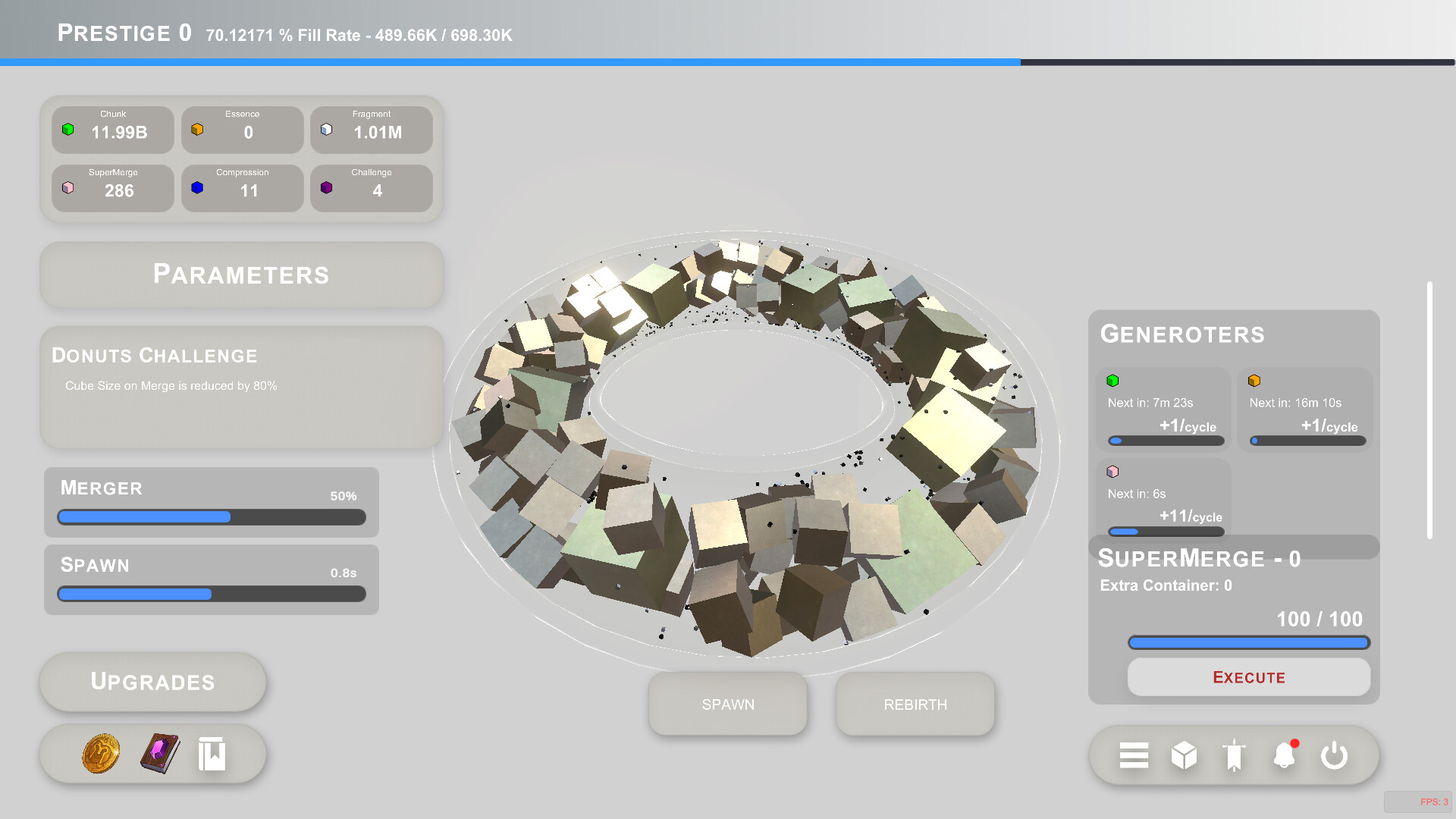
Task: Open the hamburger list menu icon
Action: pyautogui.click(x=1134, y=755)
